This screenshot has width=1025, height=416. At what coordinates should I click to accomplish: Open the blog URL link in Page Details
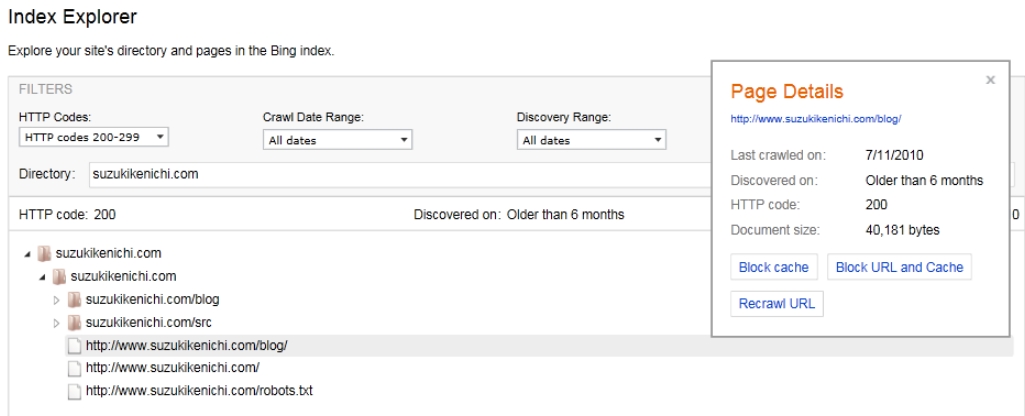816,119
